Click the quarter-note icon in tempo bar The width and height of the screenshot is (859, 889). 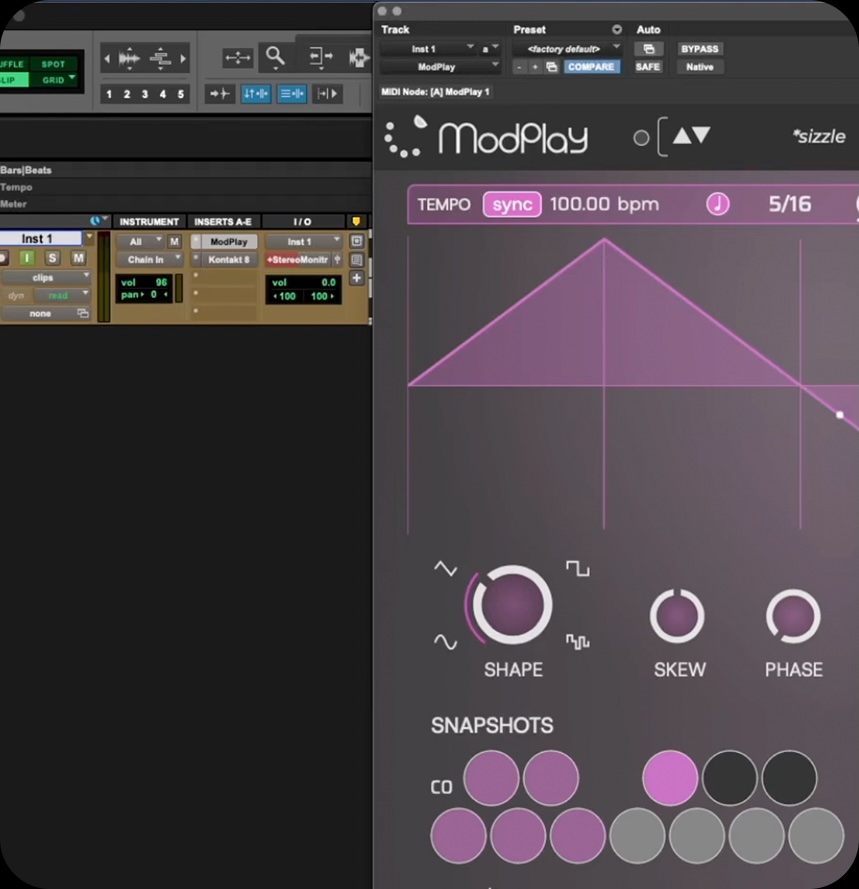(717, 204)
